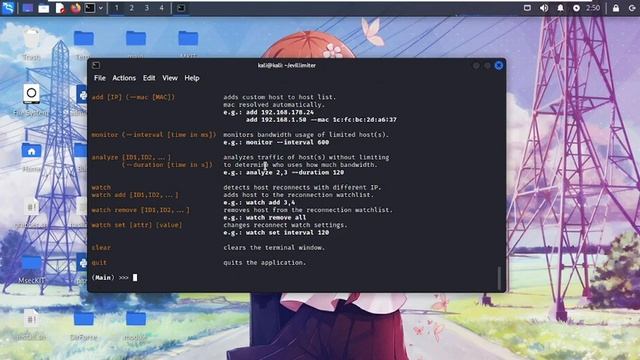
Task: Launch terminal emulator from the top panel
Action: tap(90, 8)
